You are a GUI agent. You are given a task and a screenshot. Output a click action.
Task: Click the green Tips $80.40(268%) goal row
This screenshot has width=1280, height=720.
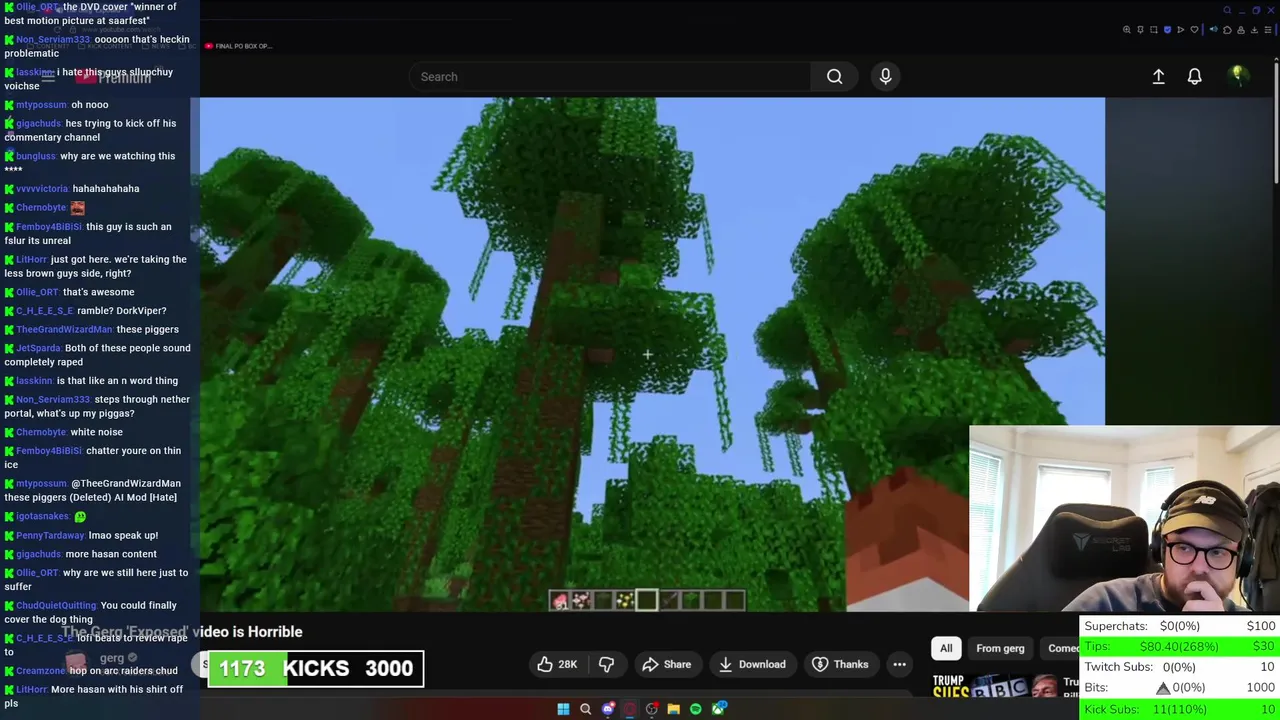point(1180,647)
